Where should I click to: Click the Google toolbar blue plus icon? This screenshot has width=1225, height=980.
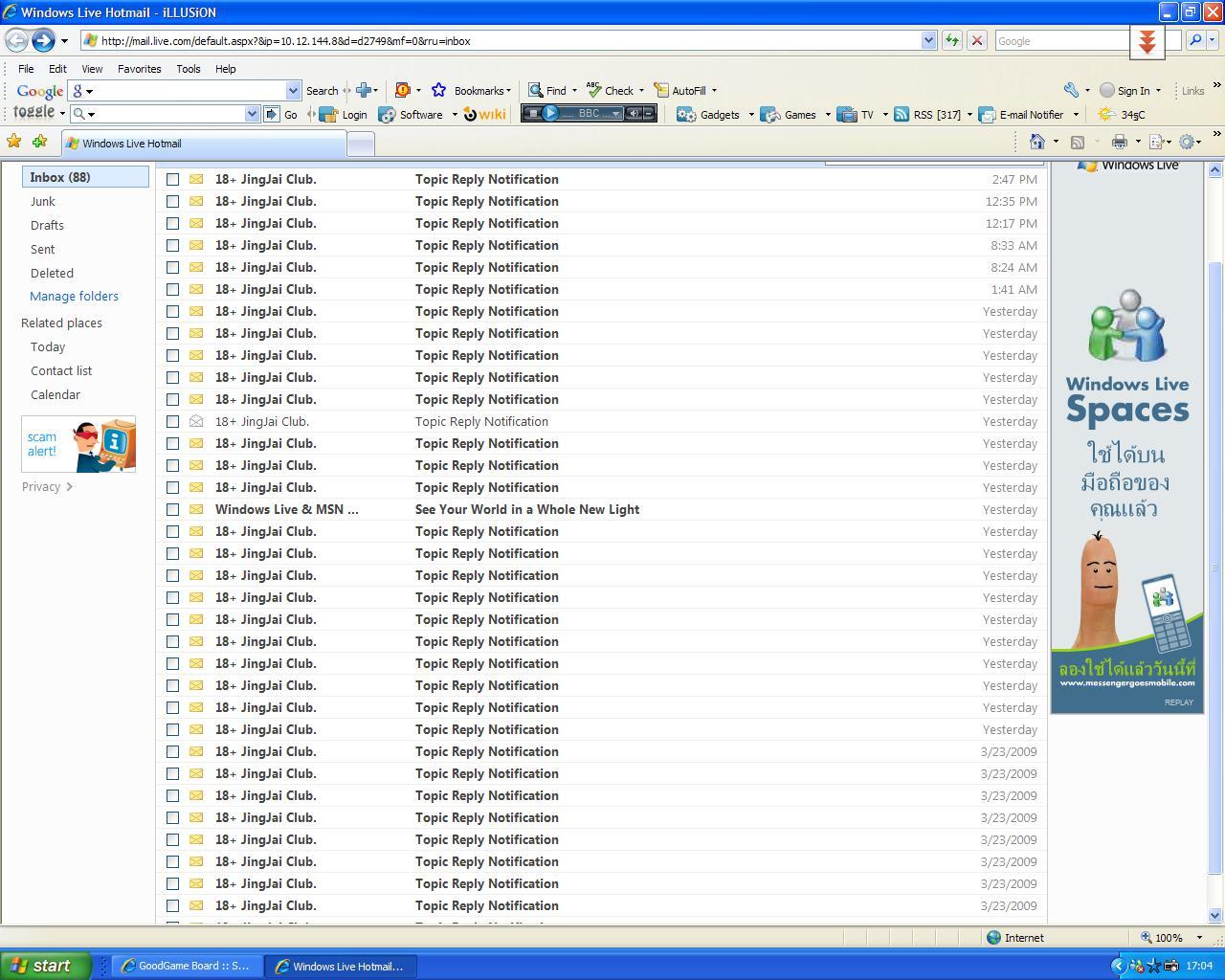pyautogui.click(x=363, y=90)
